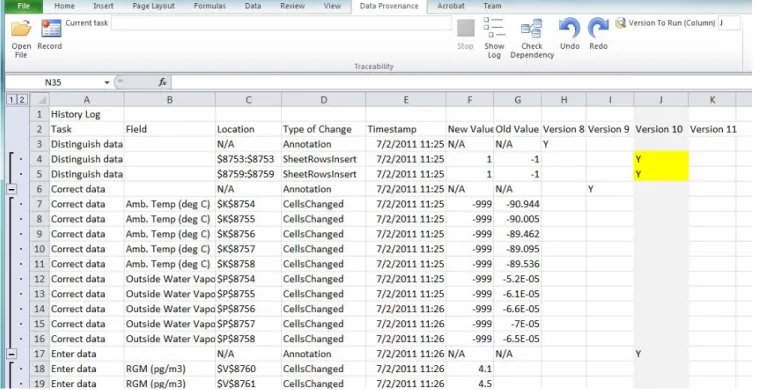The width and height of the screenshot is (758, 390).
Task: Click the $8759:$8759 location cell
Action: click(x=248, y=174)
